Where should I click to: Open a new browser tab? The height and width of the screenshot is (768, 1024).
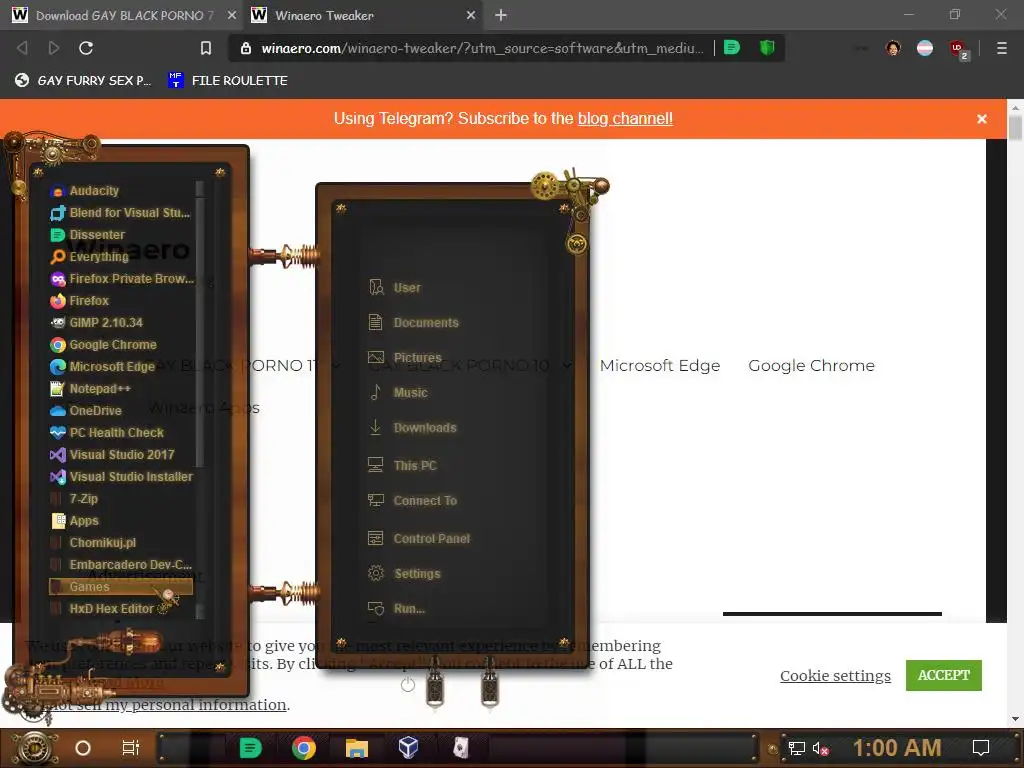pos(501,15)
